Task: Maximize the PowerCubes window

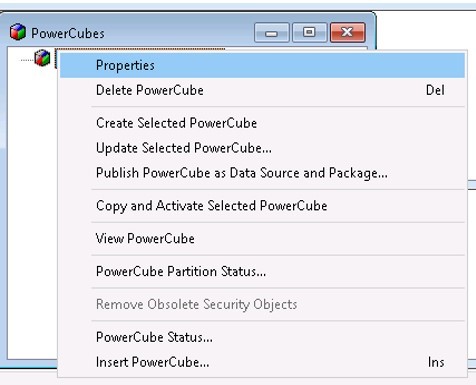Action: [309, 32]
